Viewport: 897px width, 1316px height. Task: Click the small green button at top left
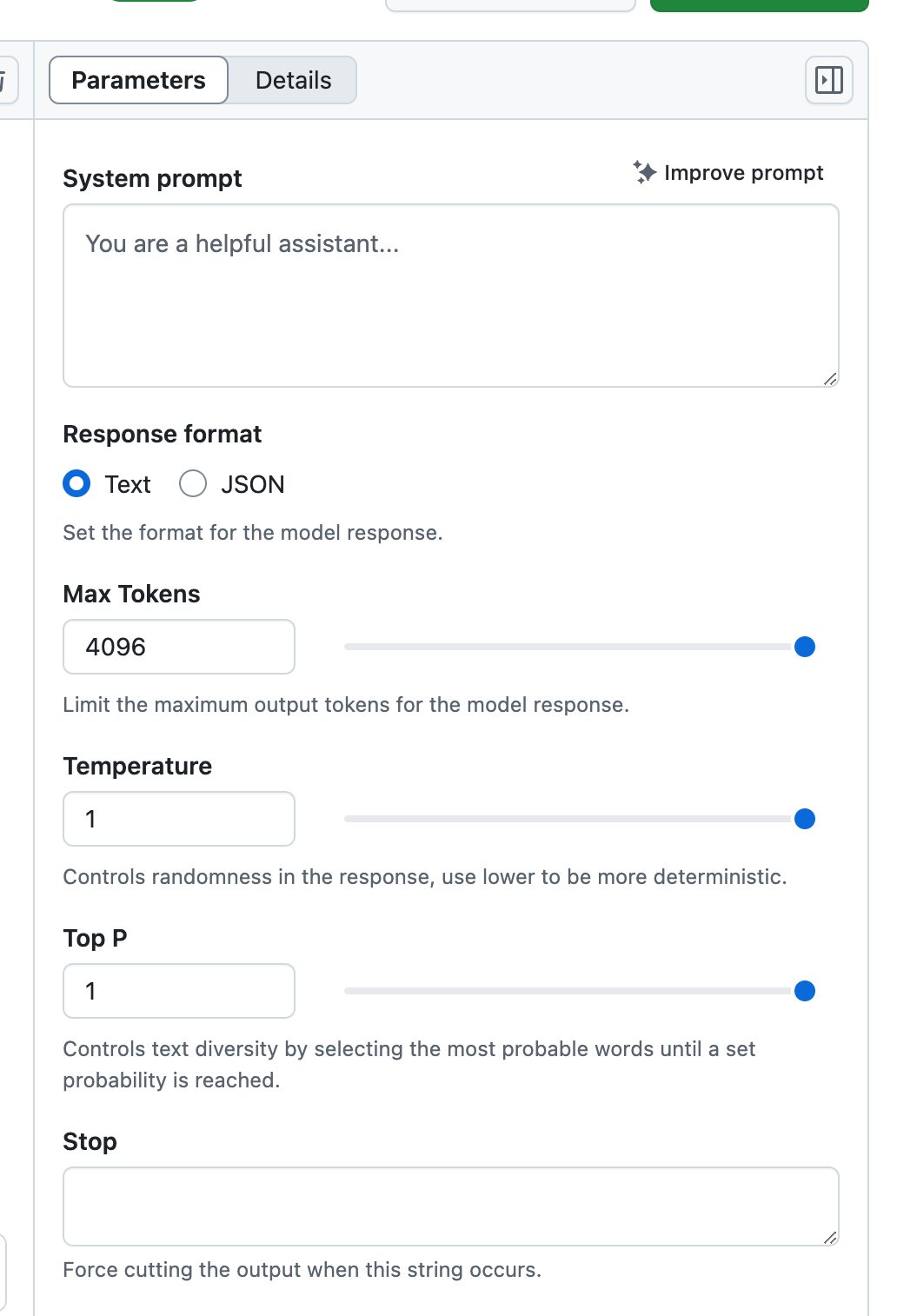coord(156,1)
